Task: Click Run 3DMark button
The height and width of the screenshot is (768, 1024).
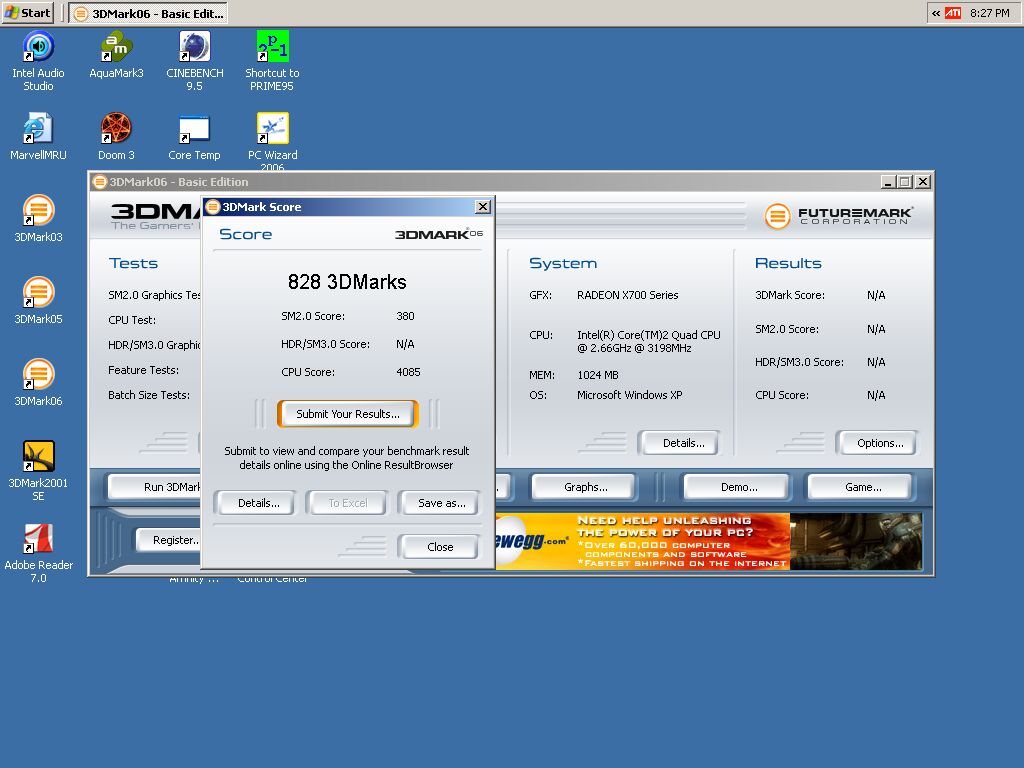Action: tap(155, 487)
